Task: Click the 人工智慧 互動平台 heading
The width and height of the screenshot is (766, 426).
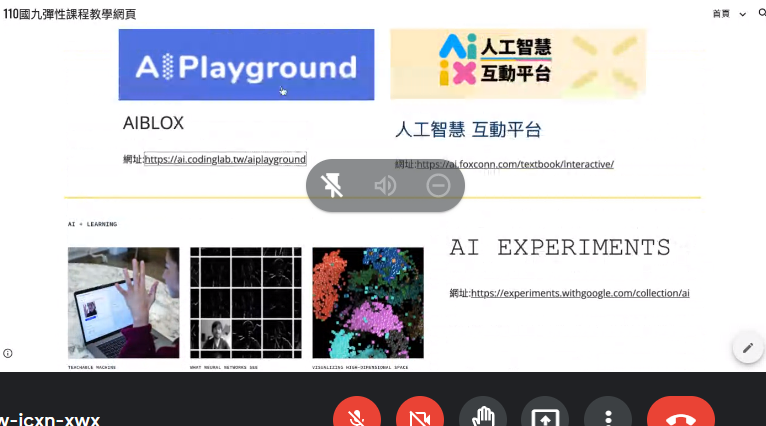Action: [468, 130]
